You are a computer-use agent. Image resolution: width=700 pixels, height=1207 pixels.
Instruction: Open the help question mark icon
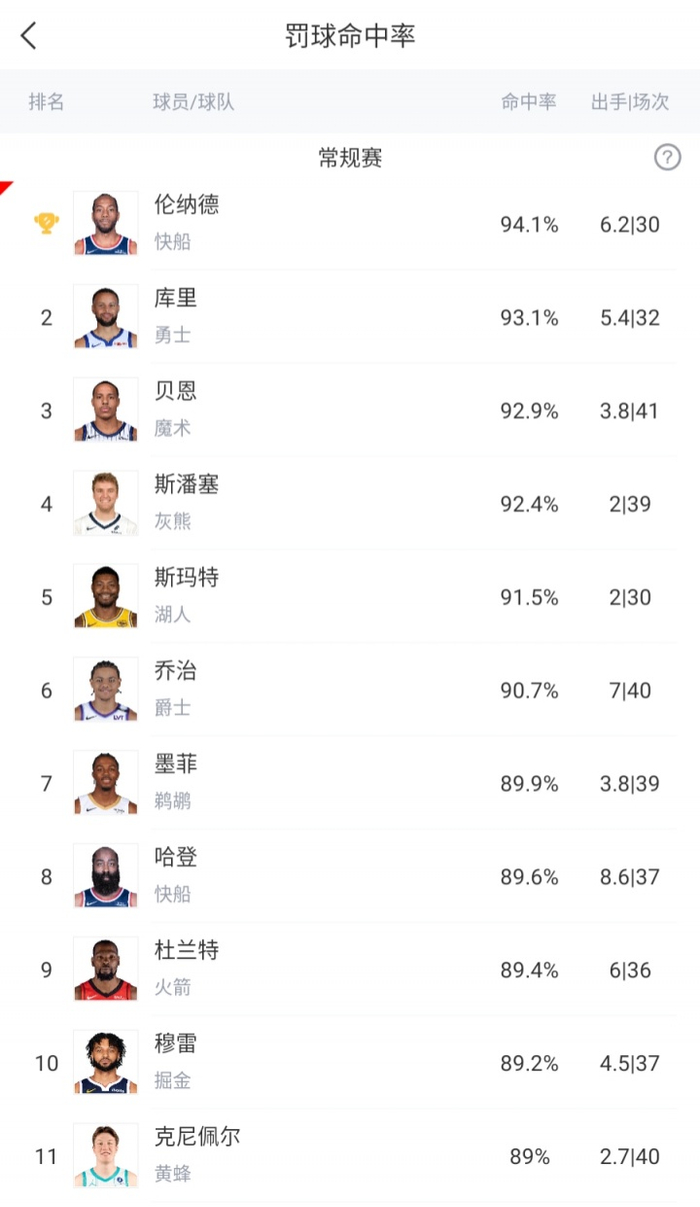pos(667,157)
